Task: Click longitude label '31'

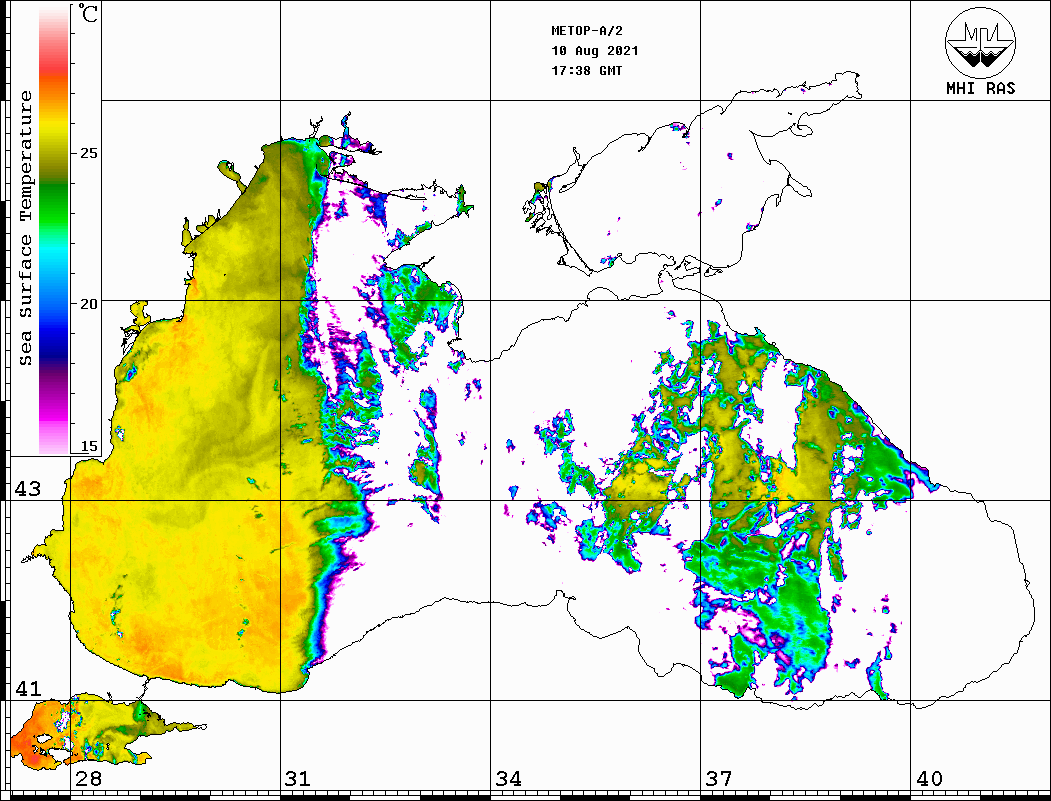Action: [x=298, y=778]
